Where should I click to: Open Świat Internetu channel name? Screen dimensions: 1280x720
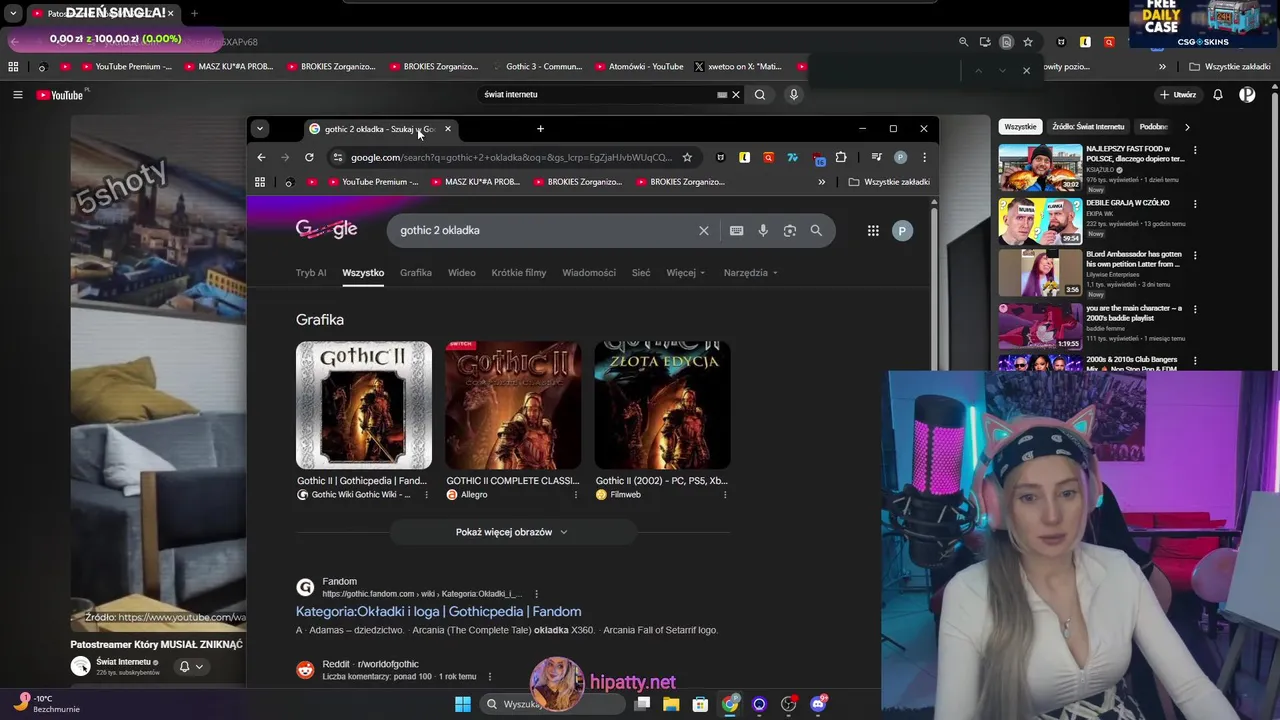[x=123, y=662]
